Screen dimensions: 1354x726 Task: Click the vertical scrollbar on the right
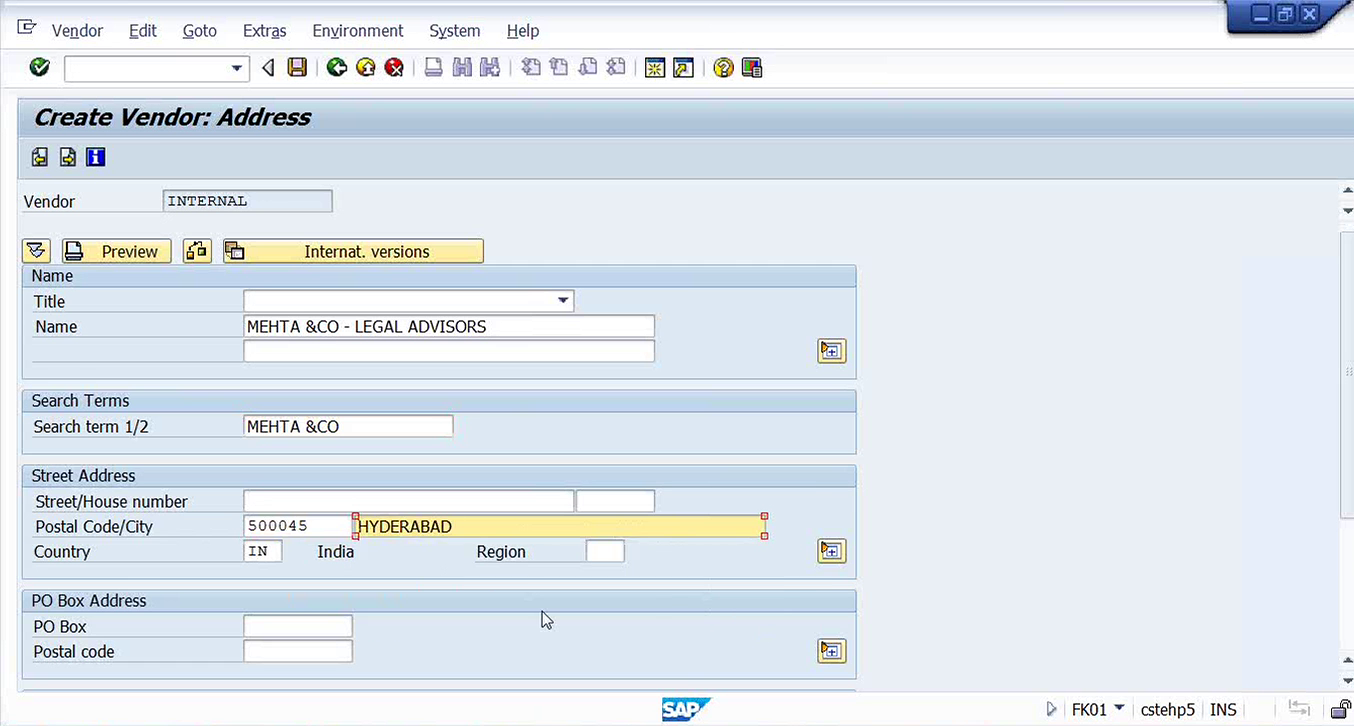click(1346, 374)
